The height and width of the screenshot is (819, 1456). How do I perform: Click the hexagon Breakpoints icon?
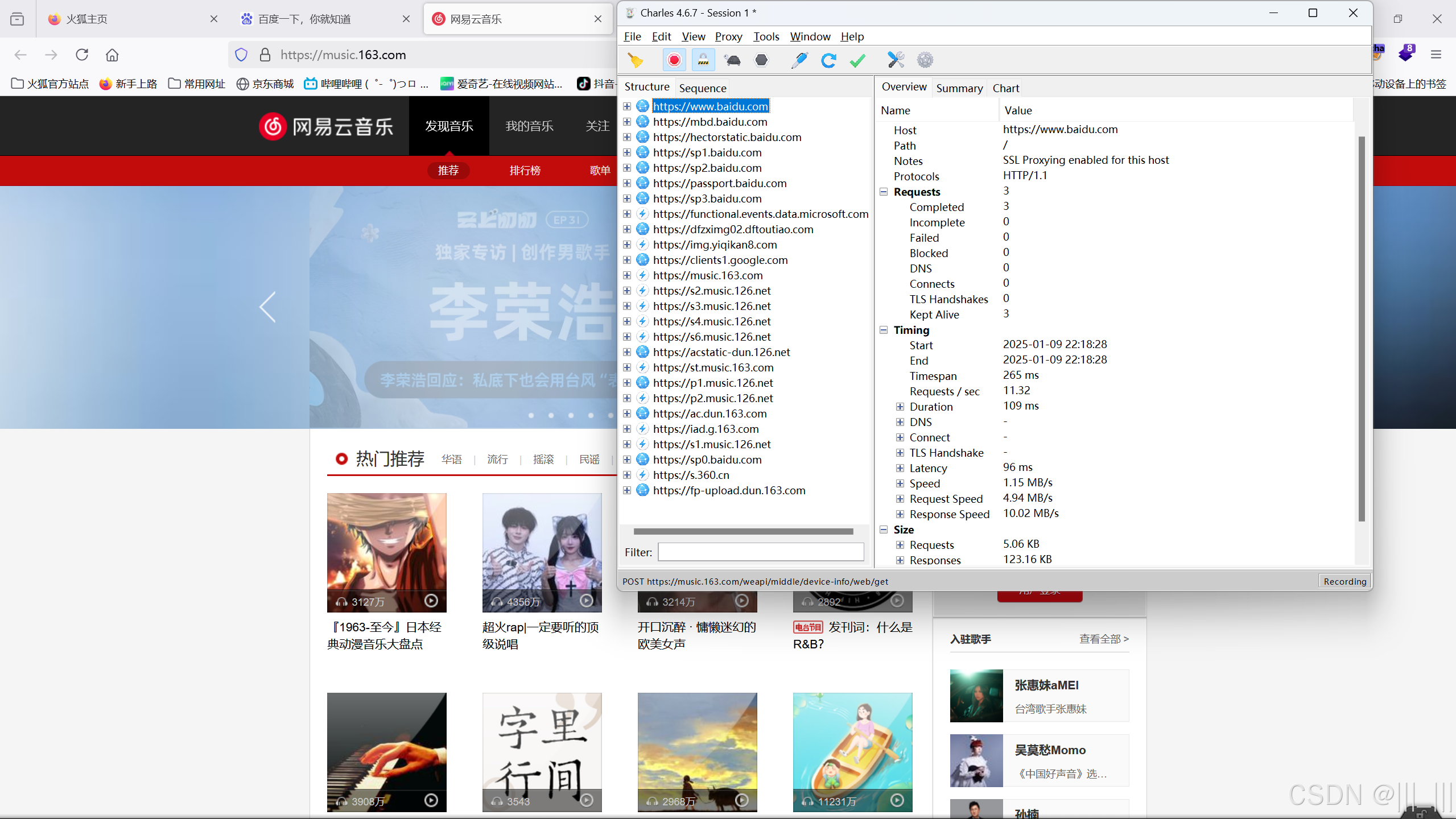pyautogui.click(x=761, y=60)
